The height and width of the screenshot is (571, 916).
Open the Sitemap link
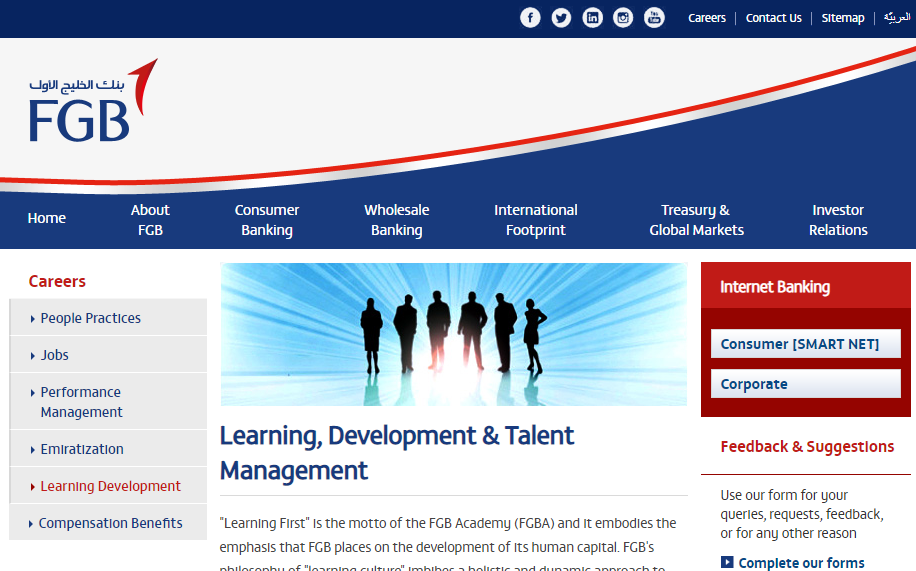point(842,18)
